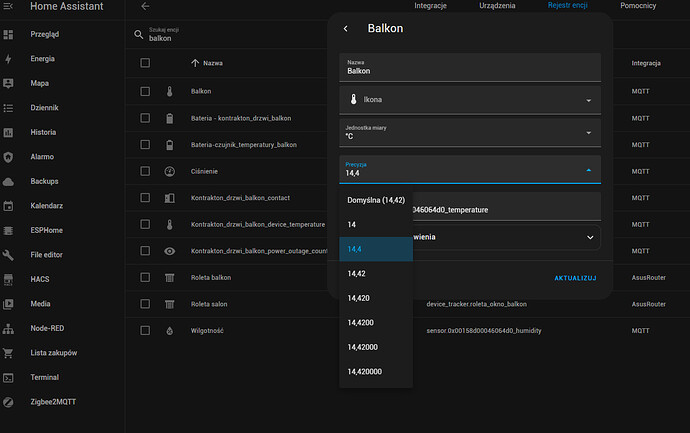This screenshot has width=690, height=433.
Task: Check the Bateria-czujnik_temperatury_balkon checkbox
Action: [145, 145]
